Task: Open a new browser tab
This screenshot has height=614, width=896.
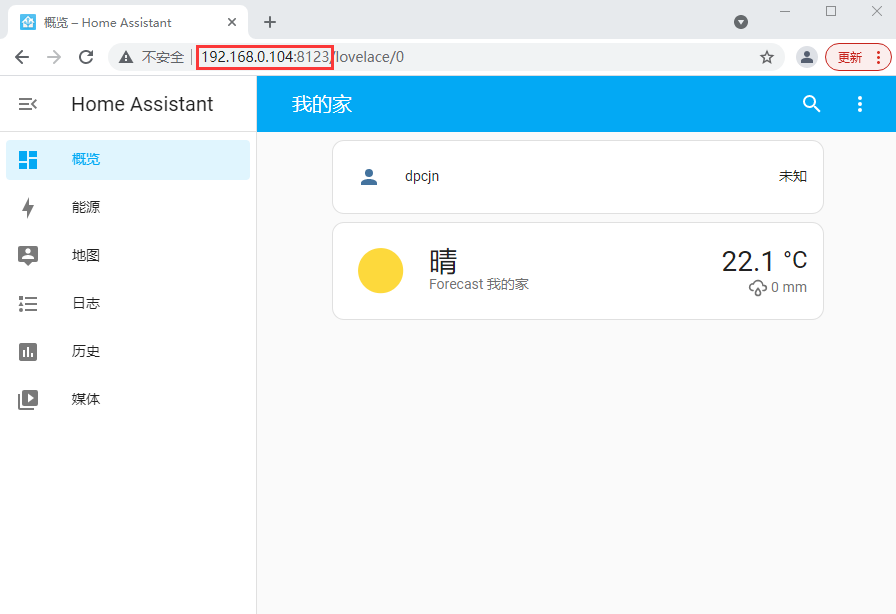Action: click(x=270, y=22)
